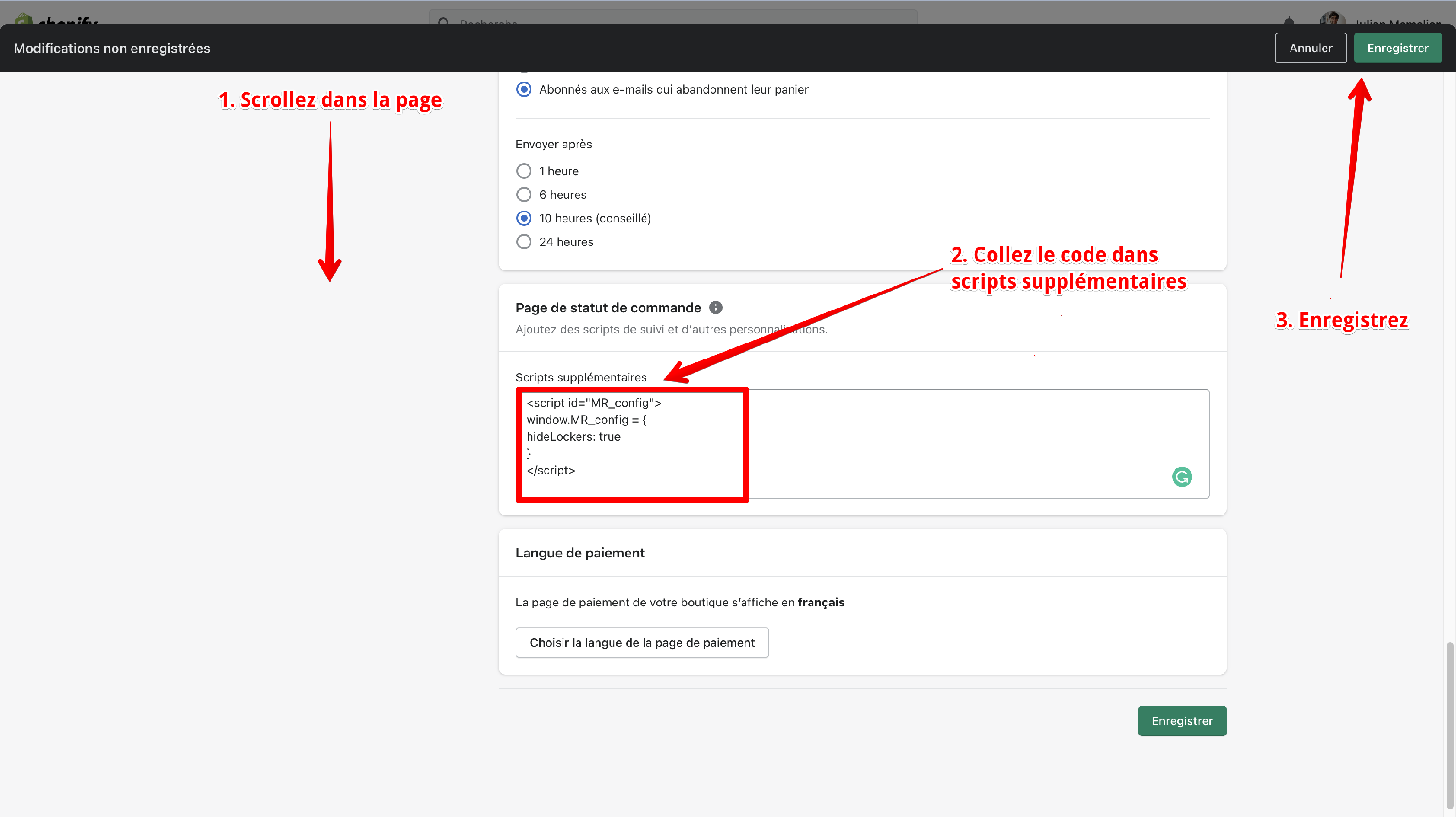Click the "Page de statut de commande" heading
Viewport: 1456px width, 817px height.
[608, 308]
